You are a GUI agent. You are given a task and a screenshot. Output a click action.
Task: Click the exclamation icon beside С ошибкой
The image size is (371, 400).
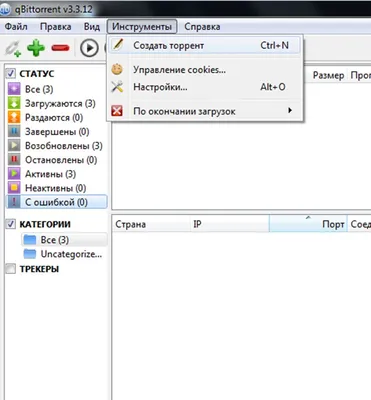click(x=14, y=202)
